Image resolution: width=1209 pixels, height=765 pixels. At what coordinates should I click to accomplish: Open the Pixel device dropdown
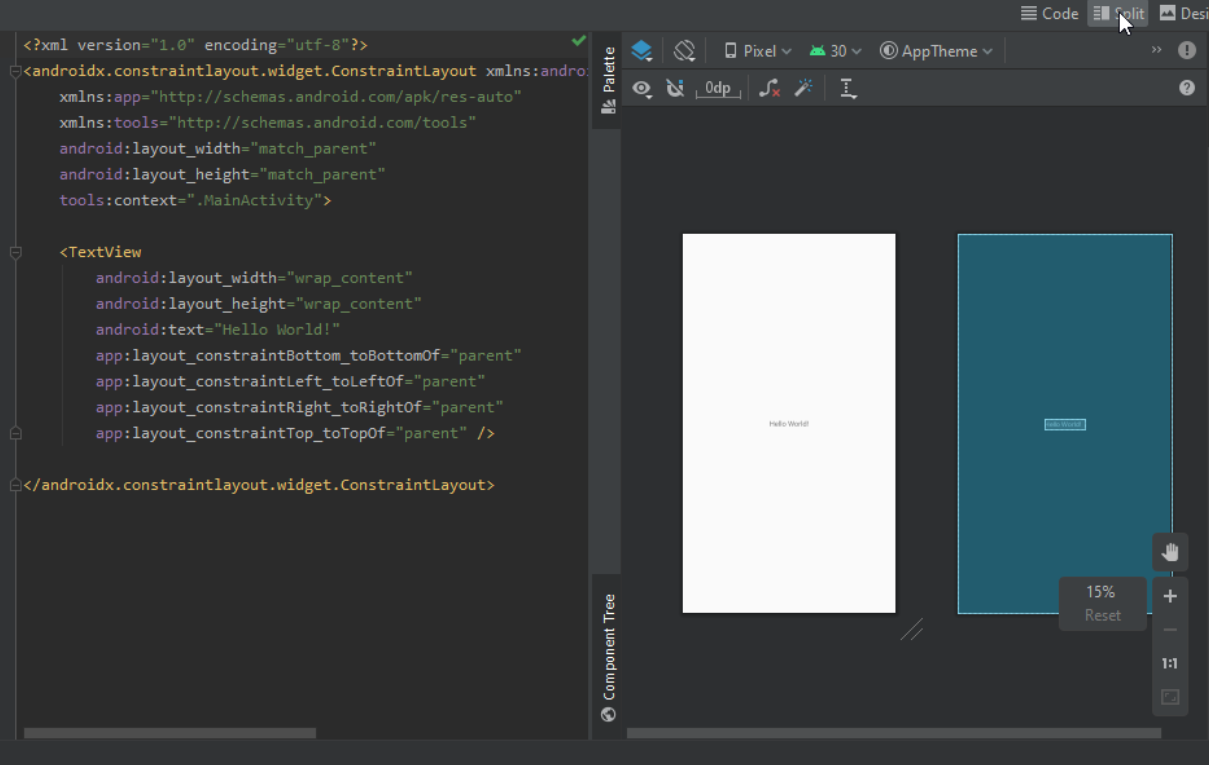[x=757, y=51]
